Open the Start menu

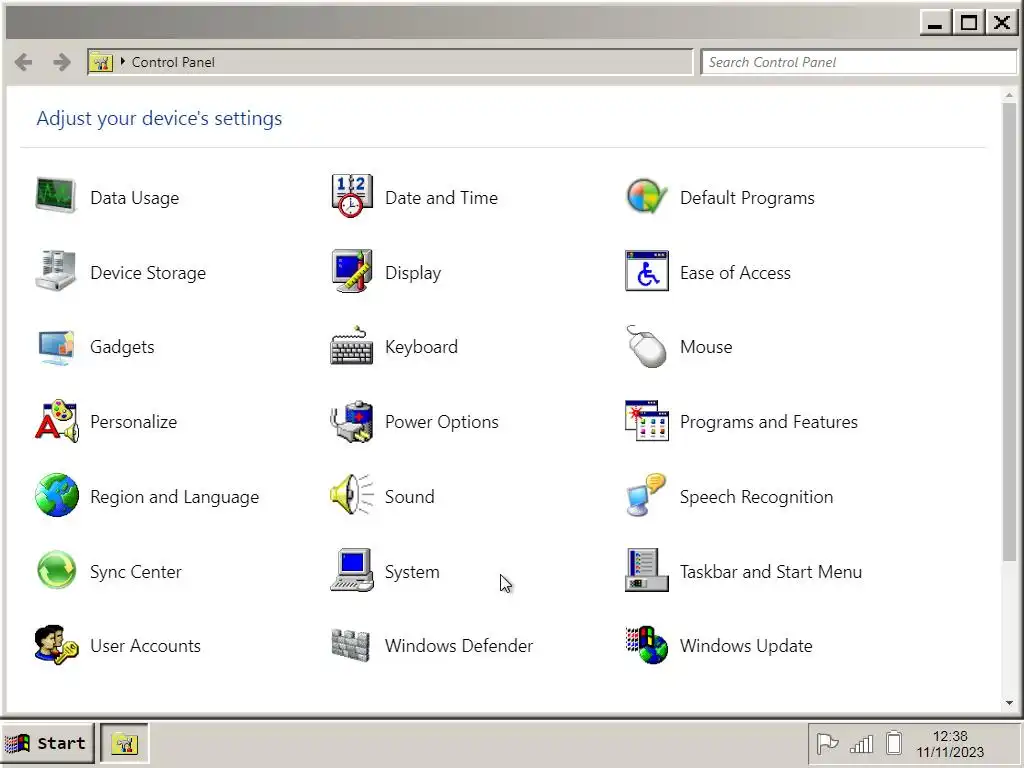coord(47,743)
